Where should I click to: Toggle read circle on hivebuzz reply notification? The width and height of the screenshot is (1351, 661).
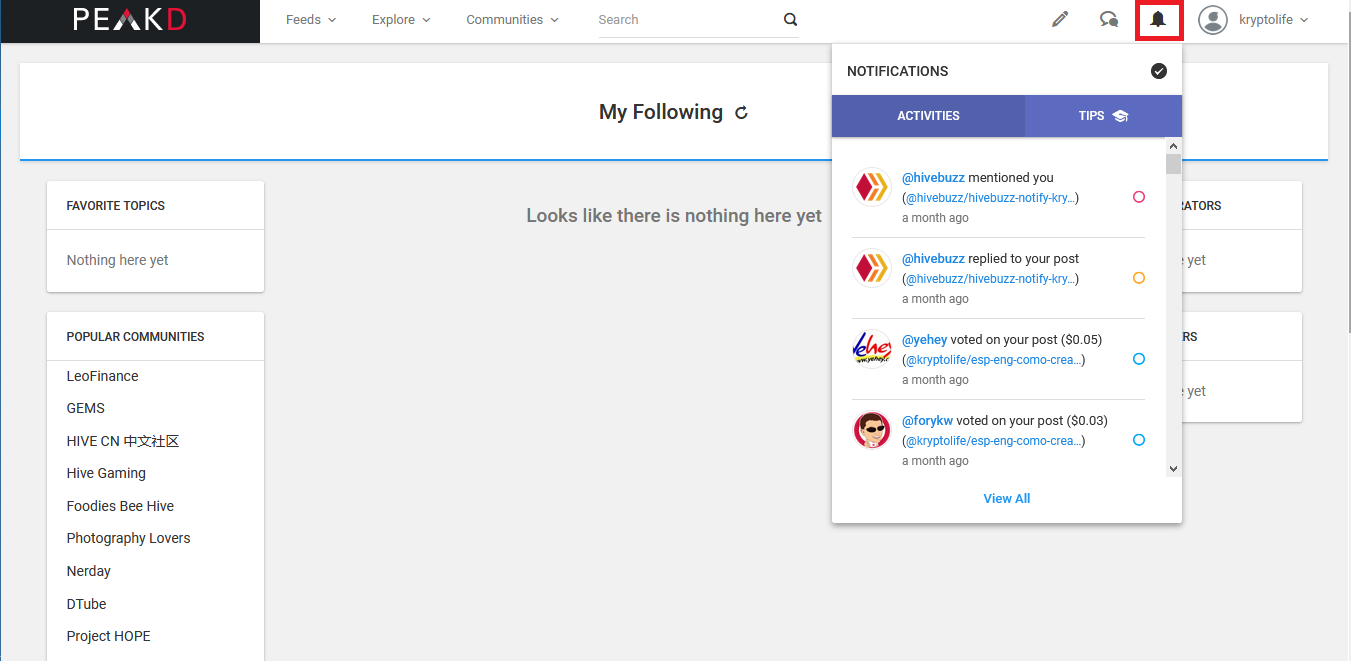point(1139,278)
